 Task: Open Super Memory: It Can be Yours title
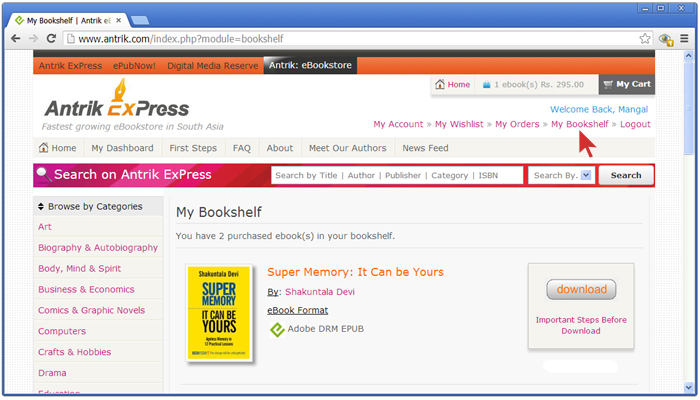click(355, 272)
